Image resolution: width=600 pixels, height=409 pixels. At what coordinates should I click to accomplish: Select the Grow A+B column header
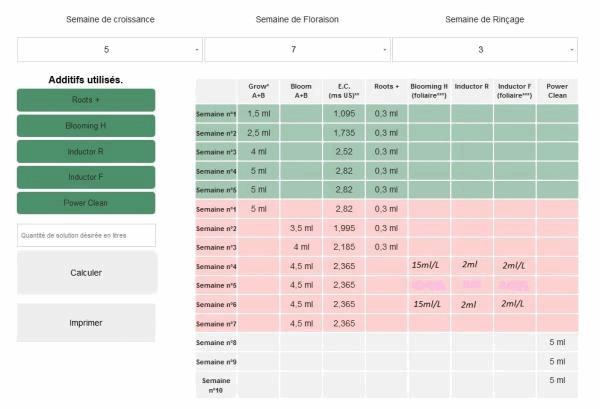tap(259, 91)
